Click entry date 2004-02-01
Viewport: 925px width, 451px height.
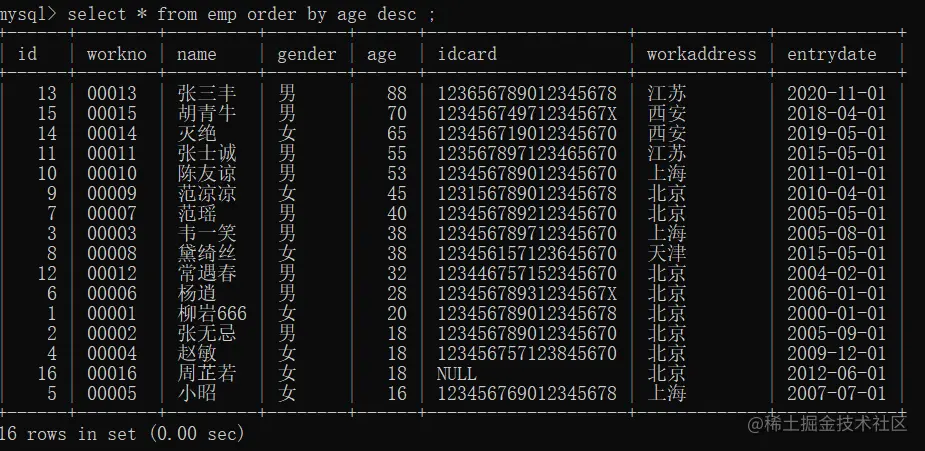[x=837, y=274]
